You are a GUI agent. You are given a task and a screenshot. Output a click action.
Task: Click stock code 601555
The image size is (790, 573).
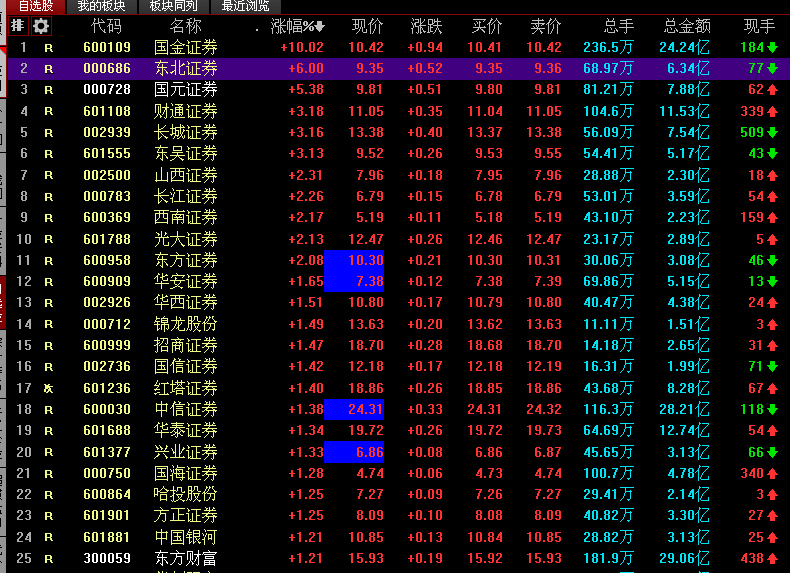(x=107, y=154)
